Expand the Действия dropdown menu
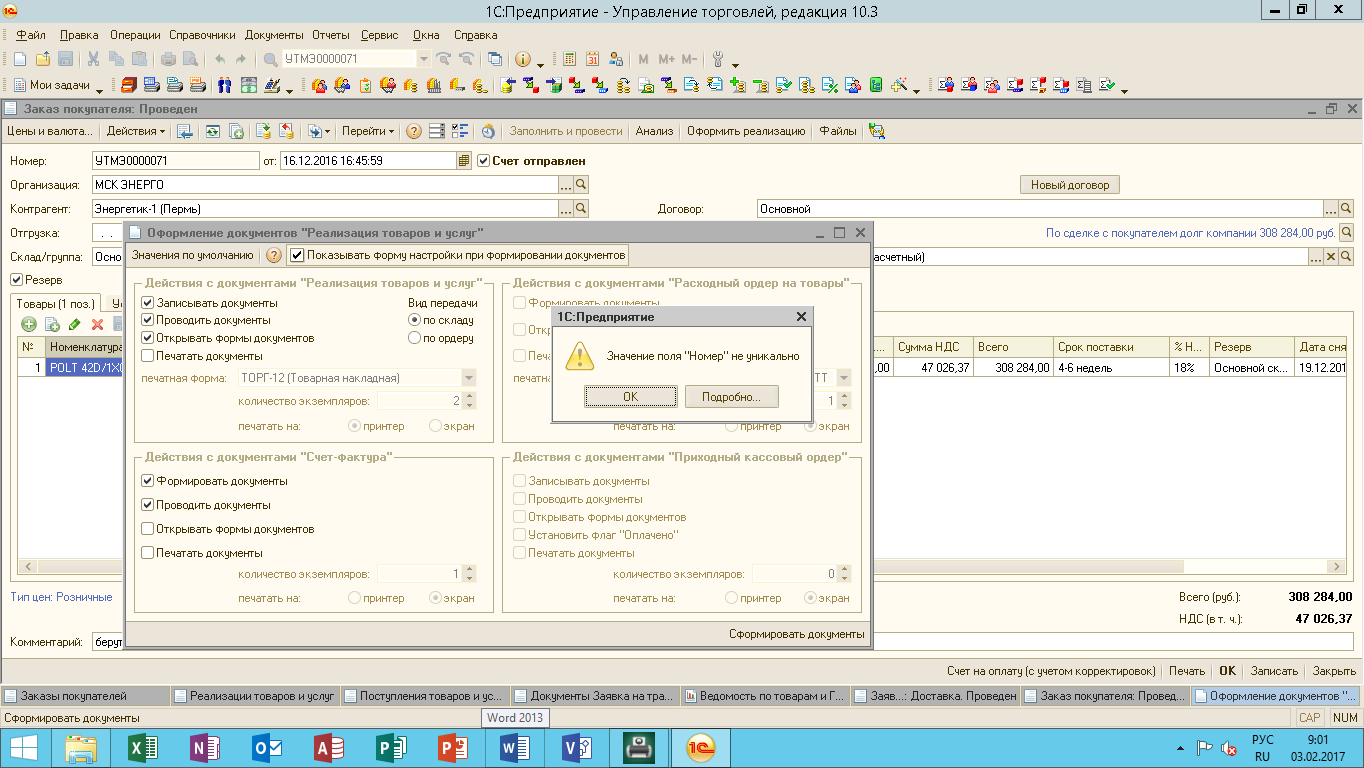 [x=136, y=131]
